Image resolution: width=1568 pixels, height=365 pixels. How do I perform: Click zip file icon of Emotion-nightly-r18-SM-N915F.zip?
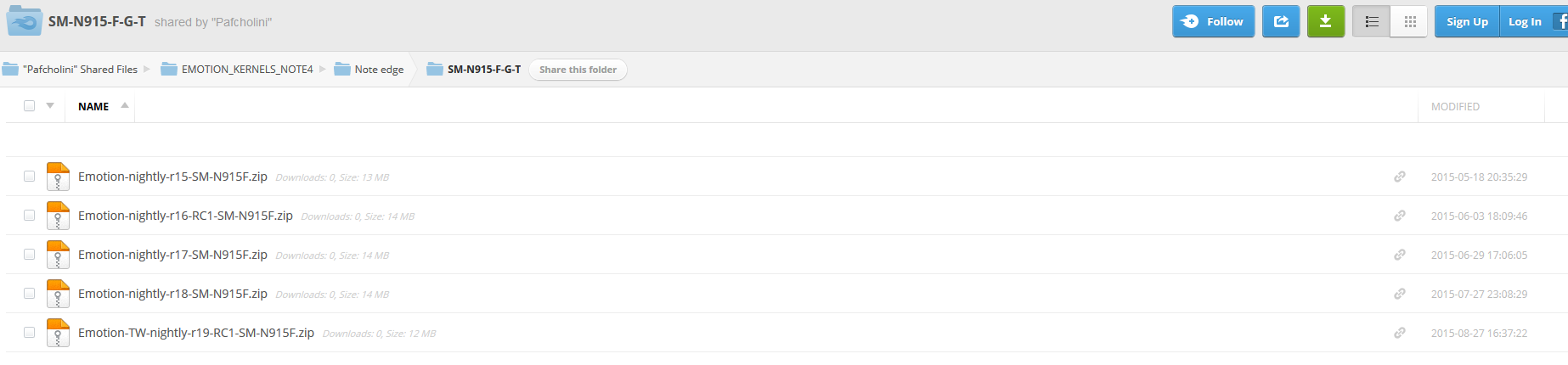point(58,294)
